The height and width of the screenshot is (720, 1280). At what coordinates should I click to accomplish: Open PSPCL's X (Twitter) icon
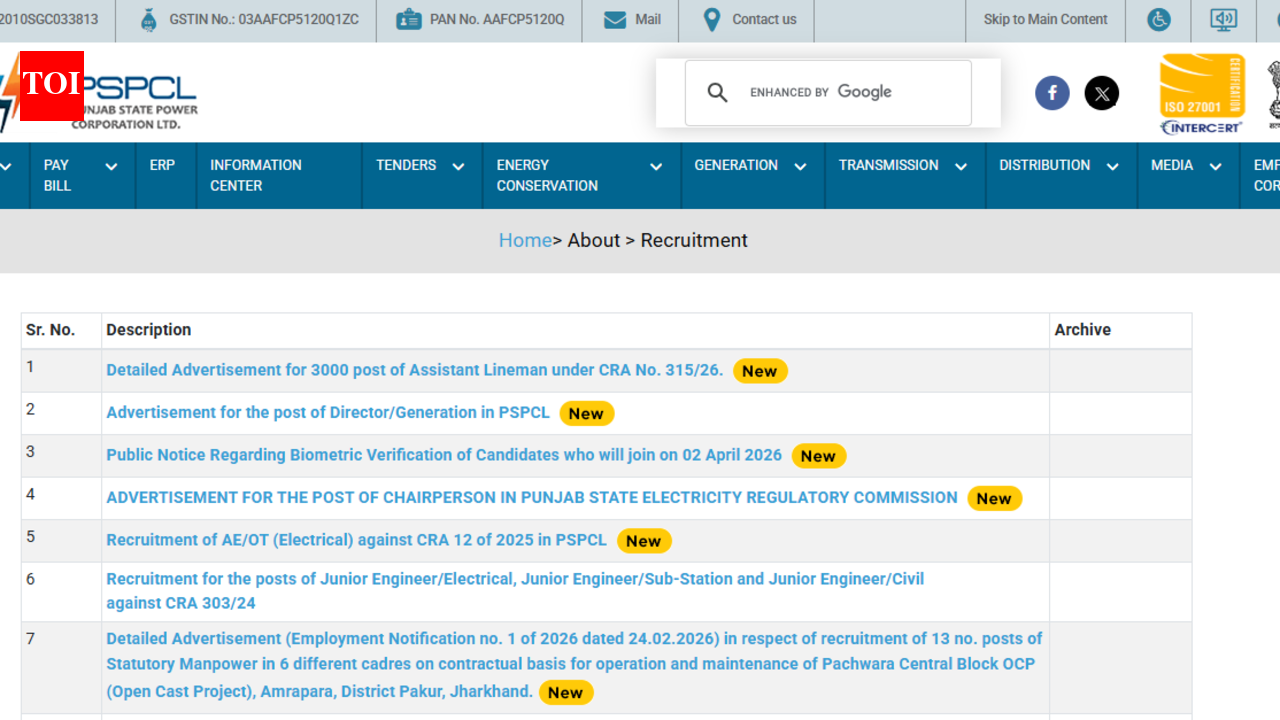(1102, 92)
